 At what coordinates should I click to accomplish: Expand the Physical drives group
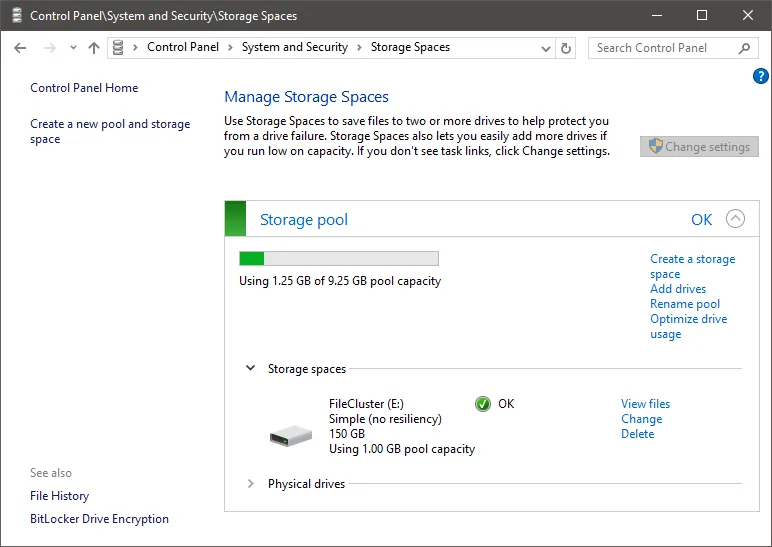tap(251, 483)
